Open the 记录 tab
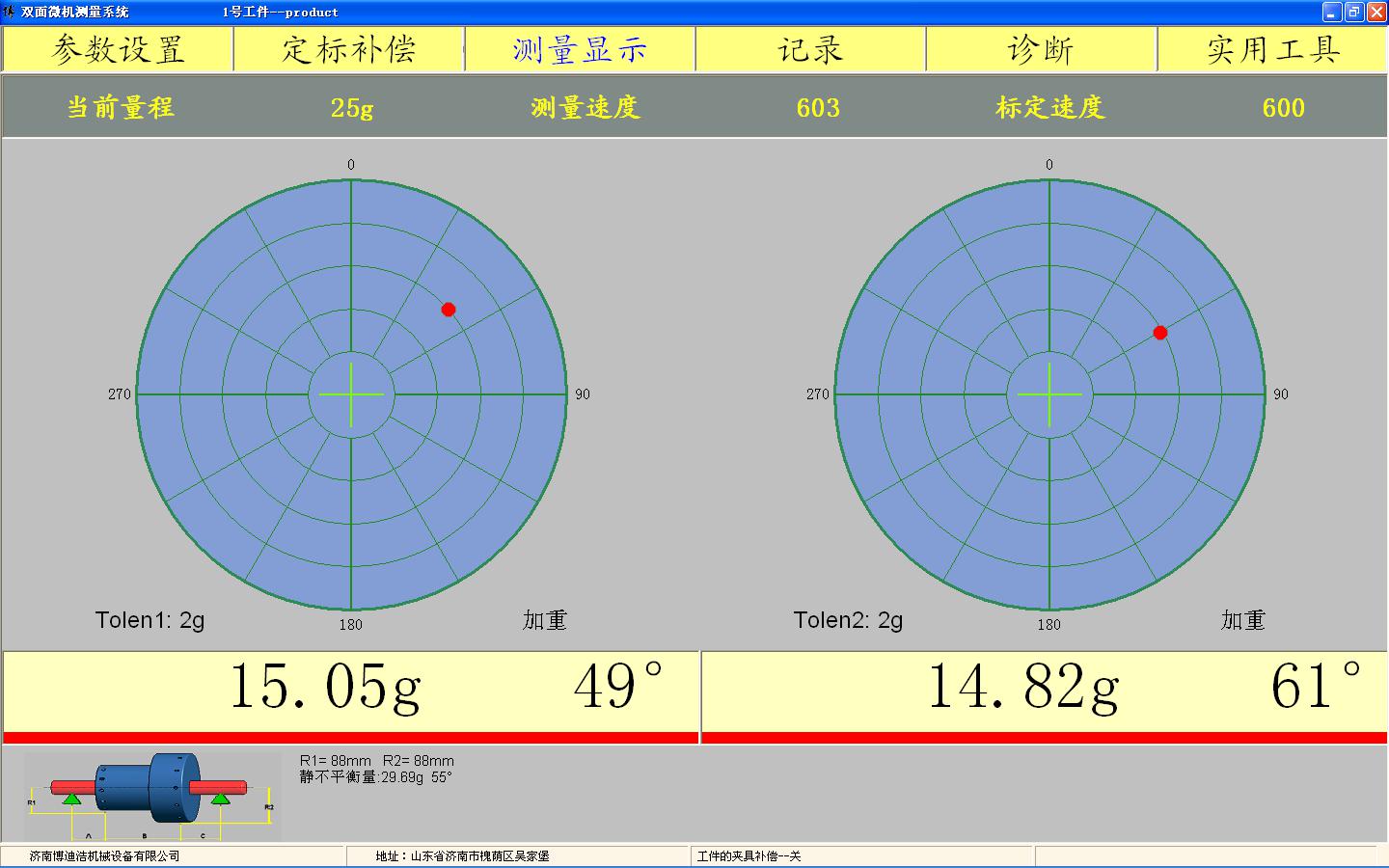 pyautogui.click(x=810, y=49)
